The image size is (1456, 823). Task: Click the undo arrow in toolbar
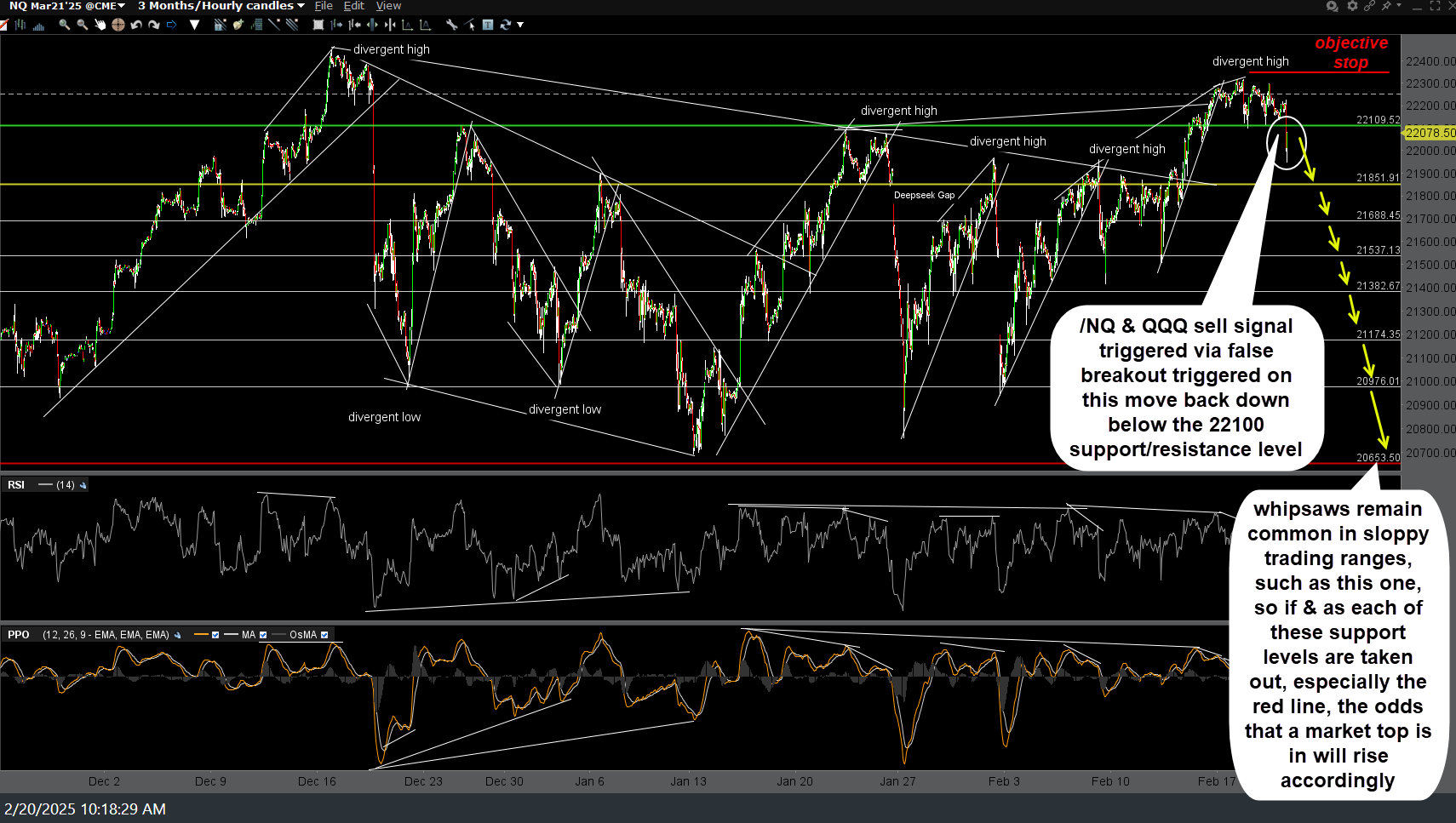click(136, 25)
